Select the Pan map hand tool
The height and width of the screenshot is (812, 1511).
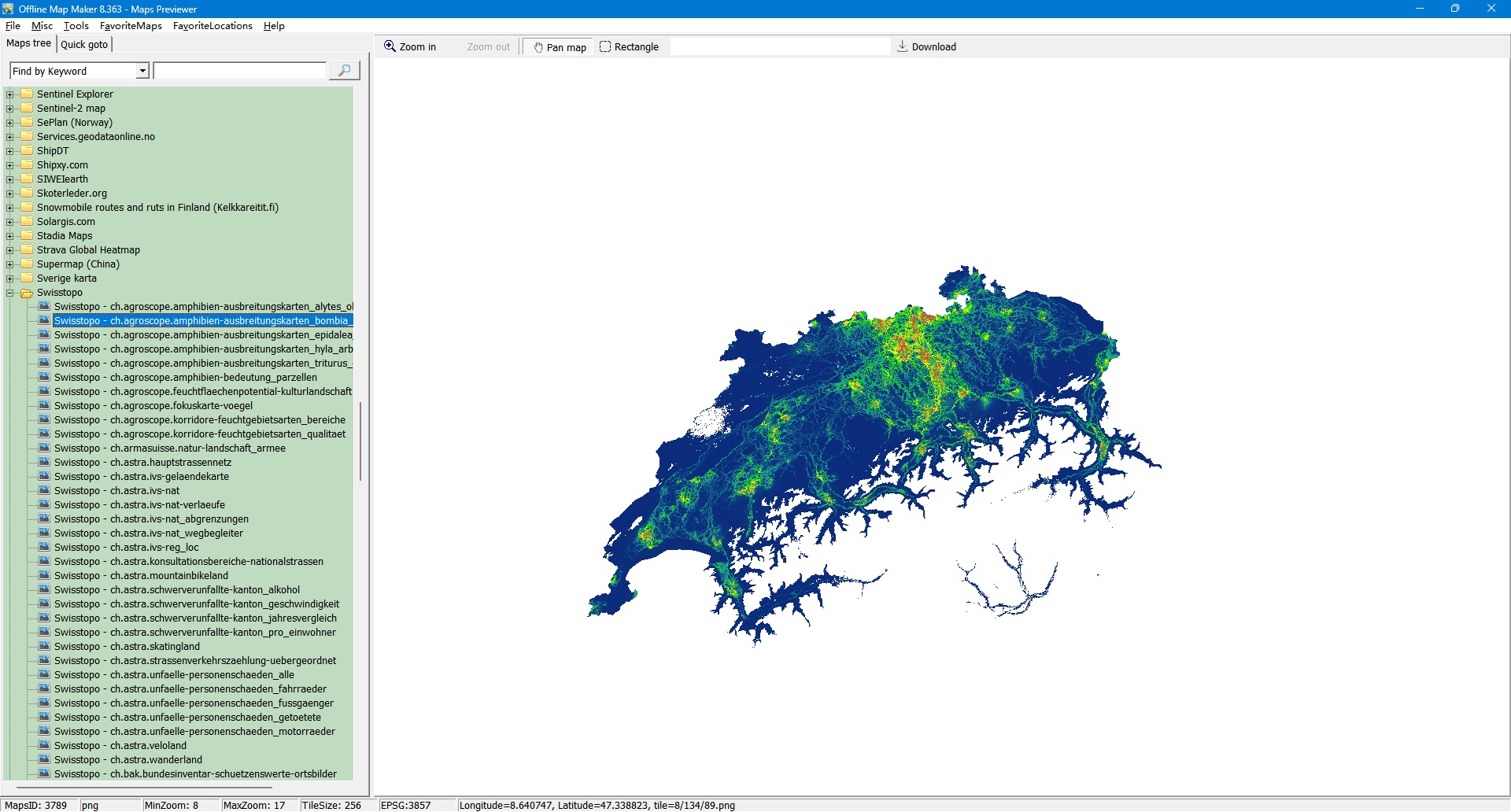560,47
